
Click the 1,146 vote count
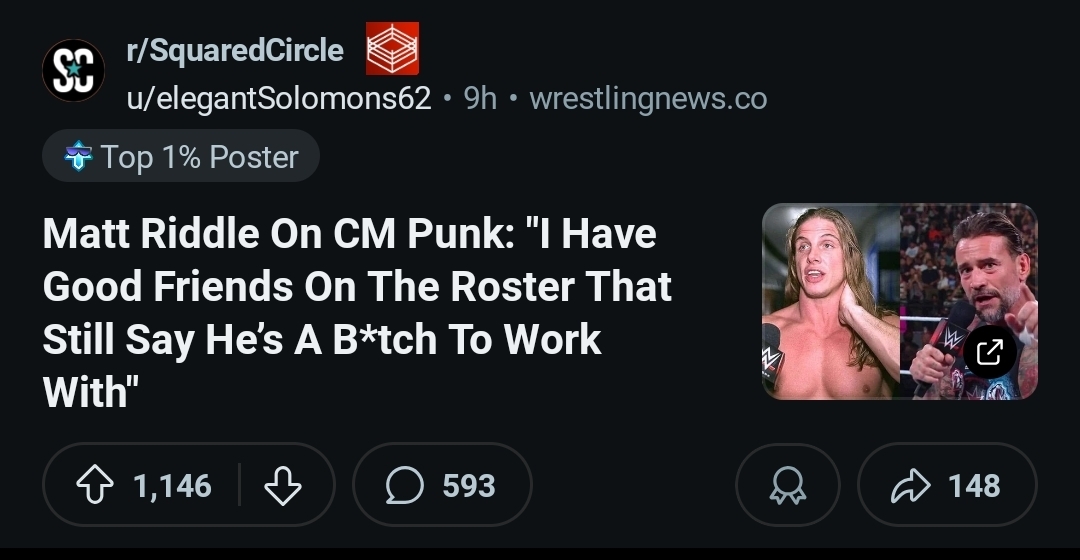click(172, 486)
